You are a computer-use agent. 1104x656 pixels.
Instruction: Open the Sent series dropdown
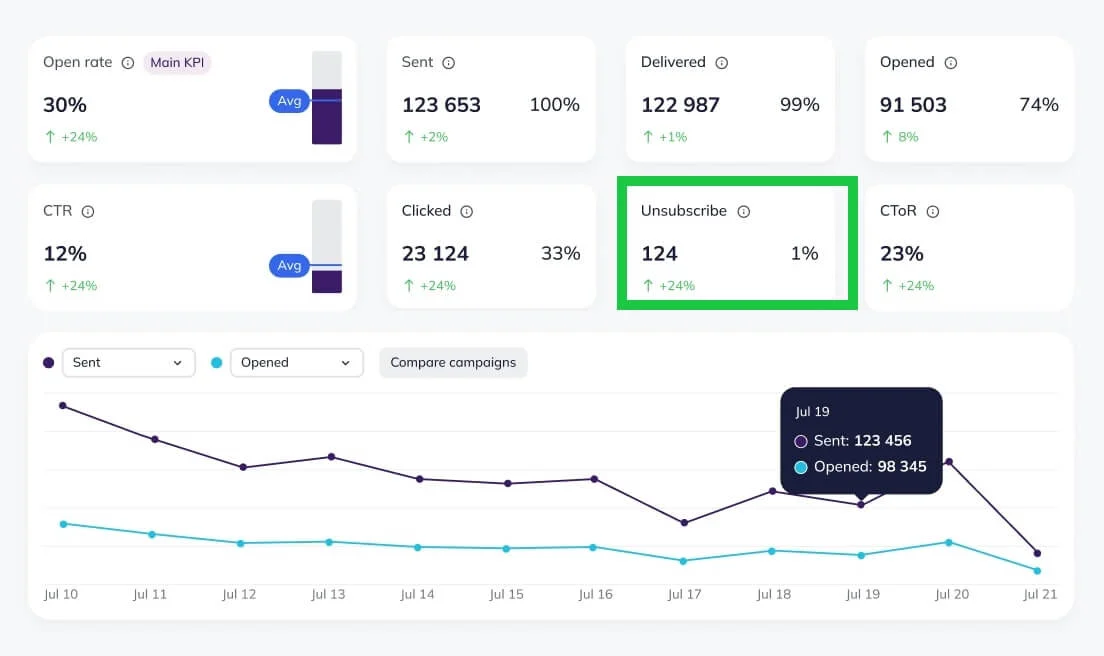pyautogui.click(x=129, y=362)
